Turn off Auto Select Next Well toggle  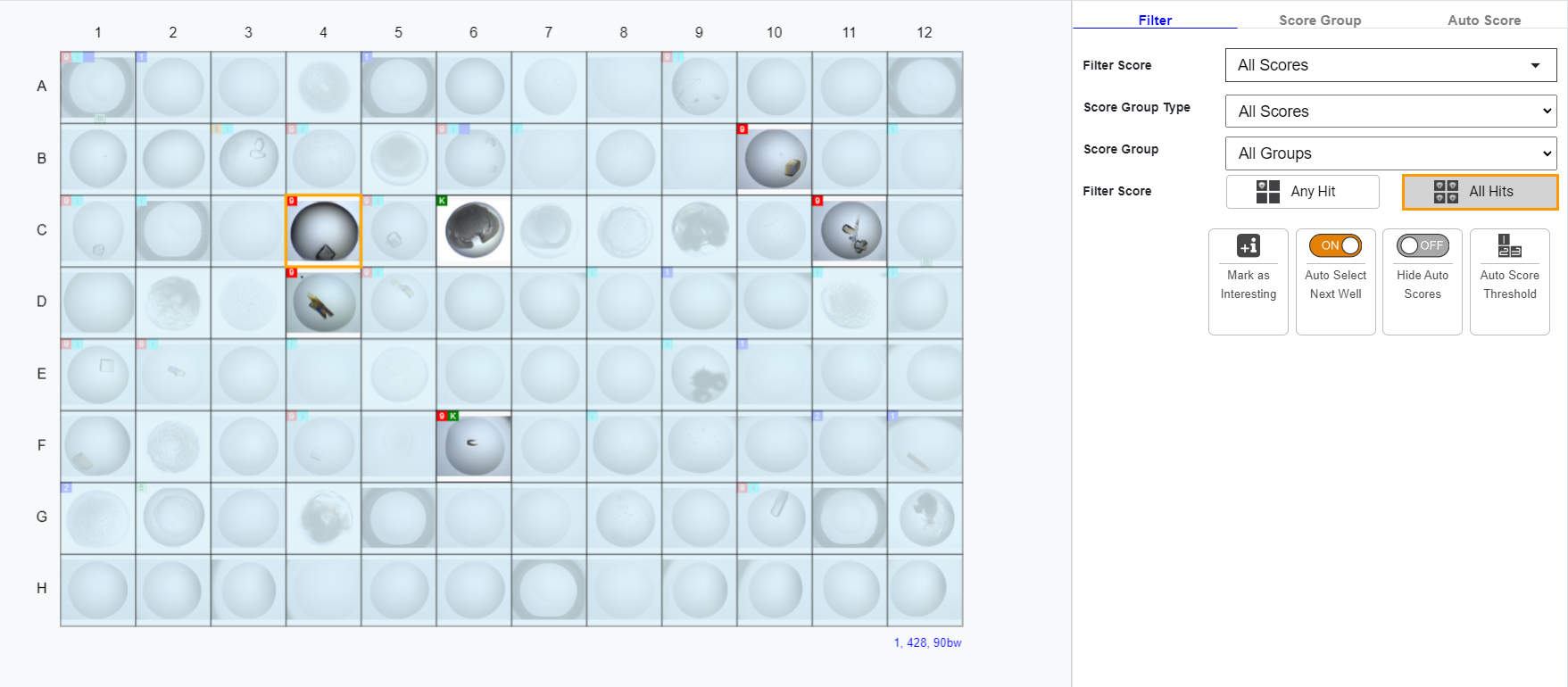pyautogui.click(x=1335, y=245)
